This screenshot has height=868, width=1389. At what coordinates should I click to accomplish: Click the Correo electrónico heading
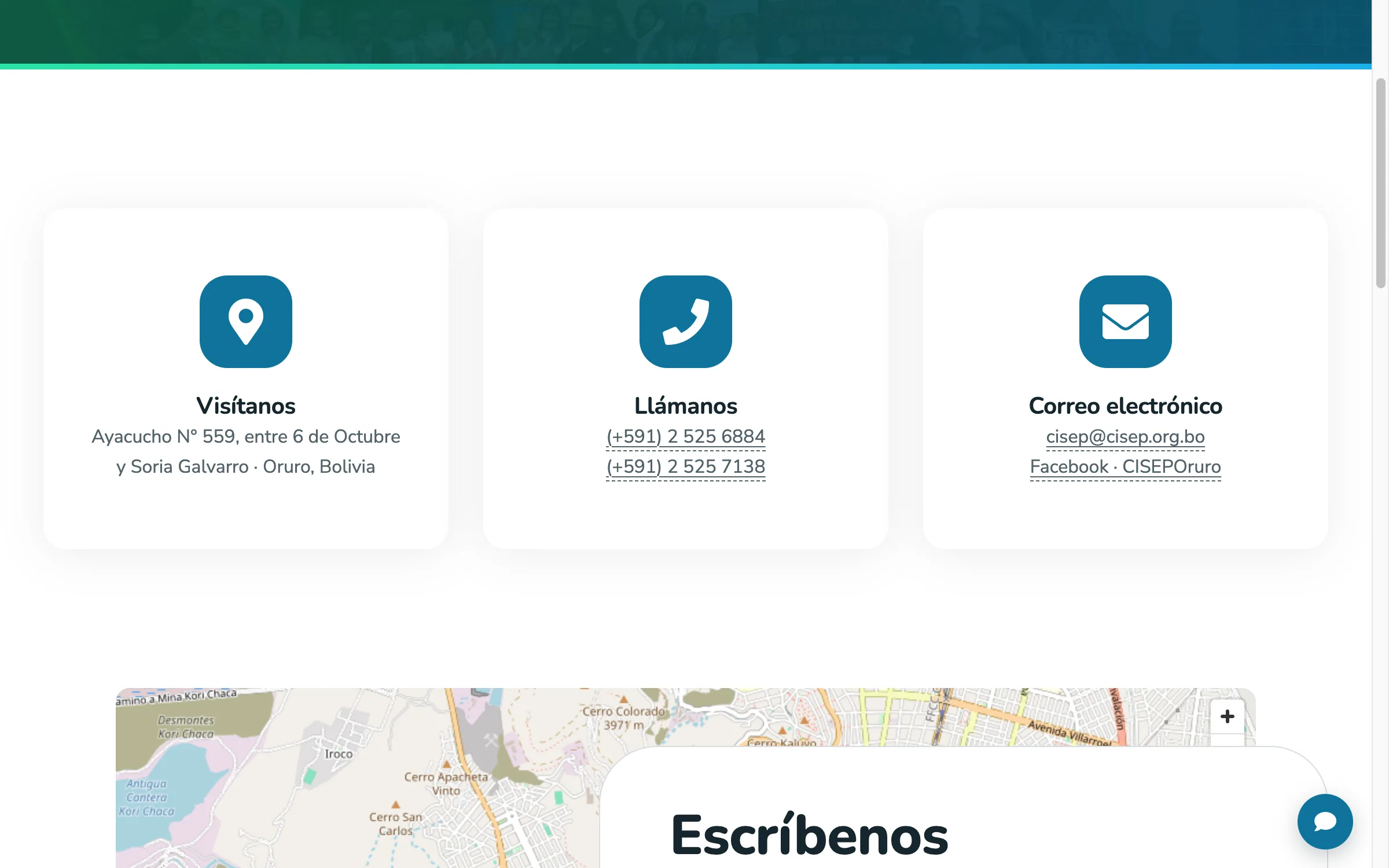click(1126, 406)
